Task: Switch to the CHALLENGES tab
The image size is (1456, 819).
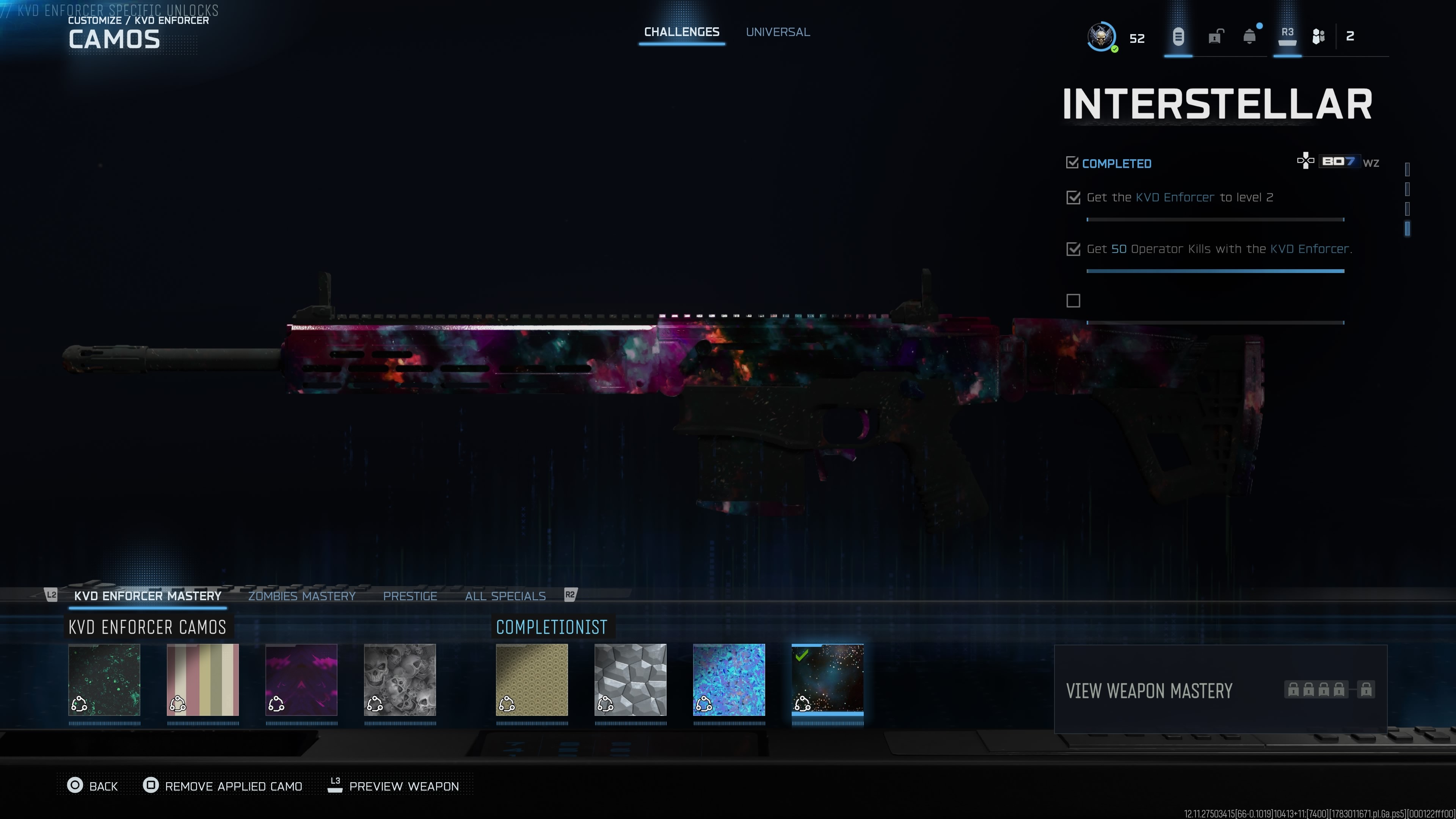Action: [x=682, y=32]
